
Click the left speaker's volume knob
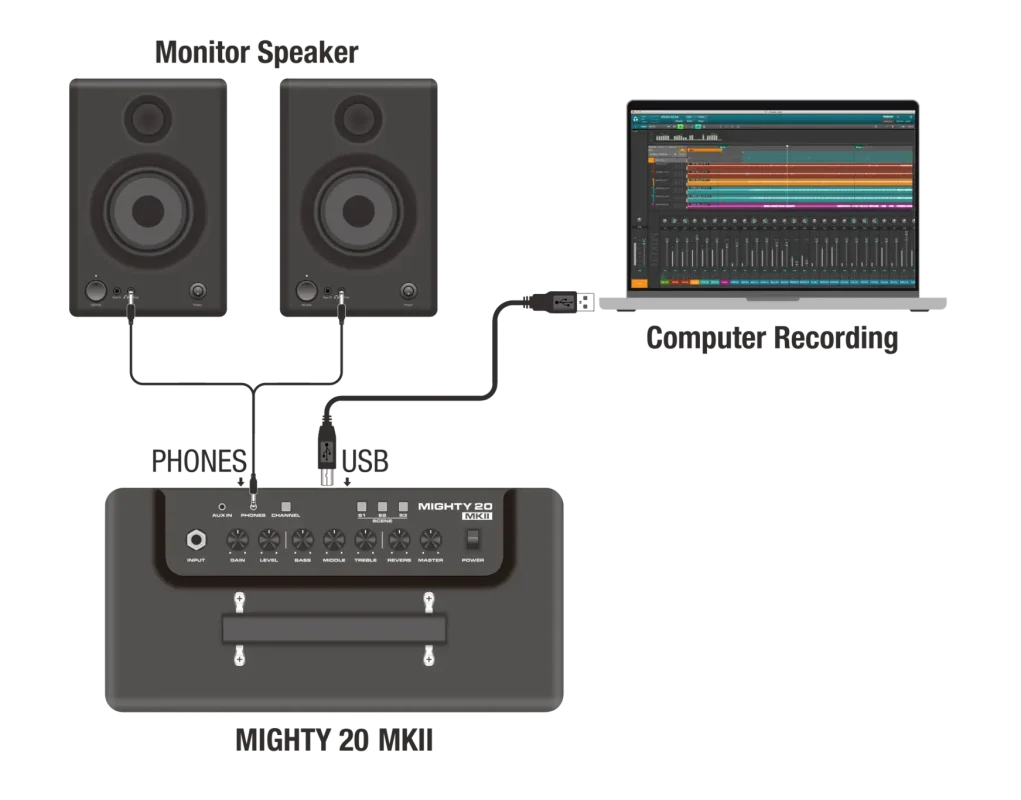[x=96, y=291]
